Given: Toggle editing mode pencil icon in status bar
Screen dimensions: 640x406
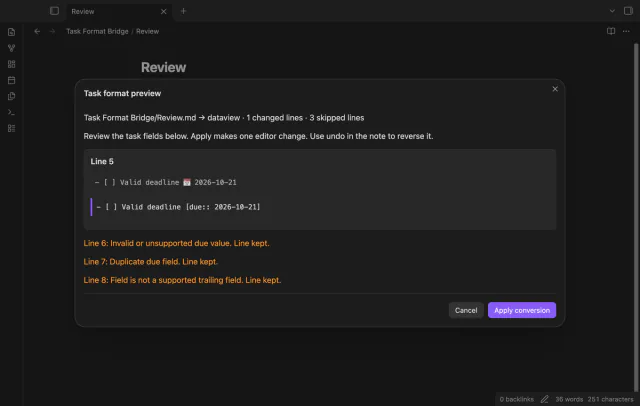Looking at the screenshot, I should pos(544,399).
